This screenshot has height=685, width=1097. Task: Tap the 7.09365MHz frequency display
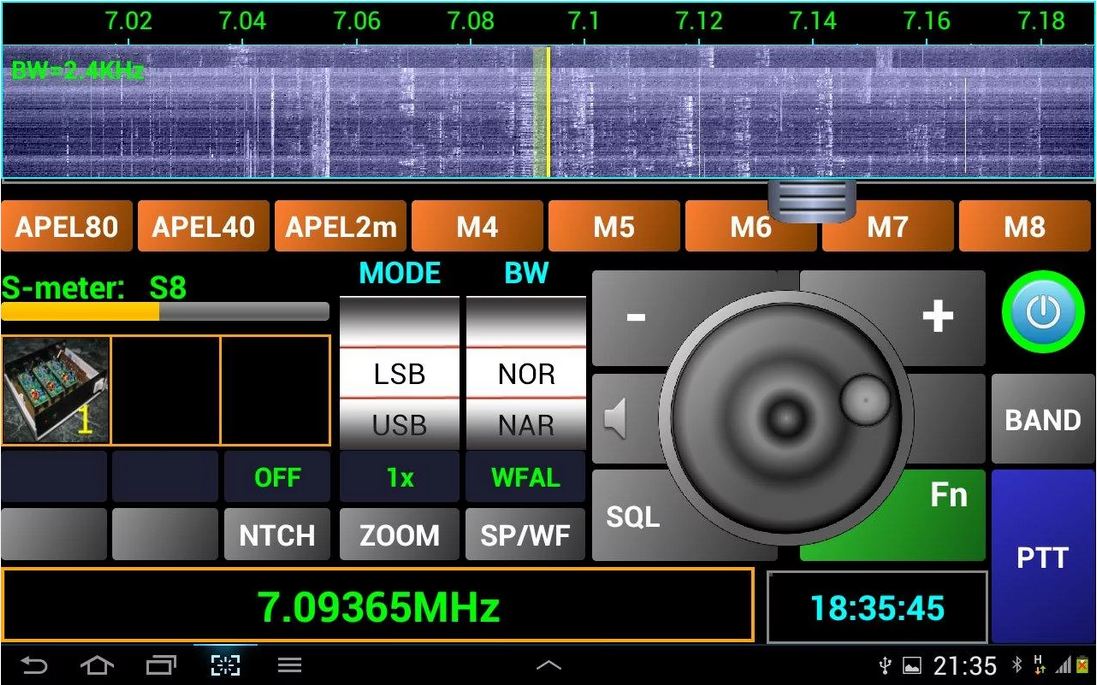coord(378,606)
